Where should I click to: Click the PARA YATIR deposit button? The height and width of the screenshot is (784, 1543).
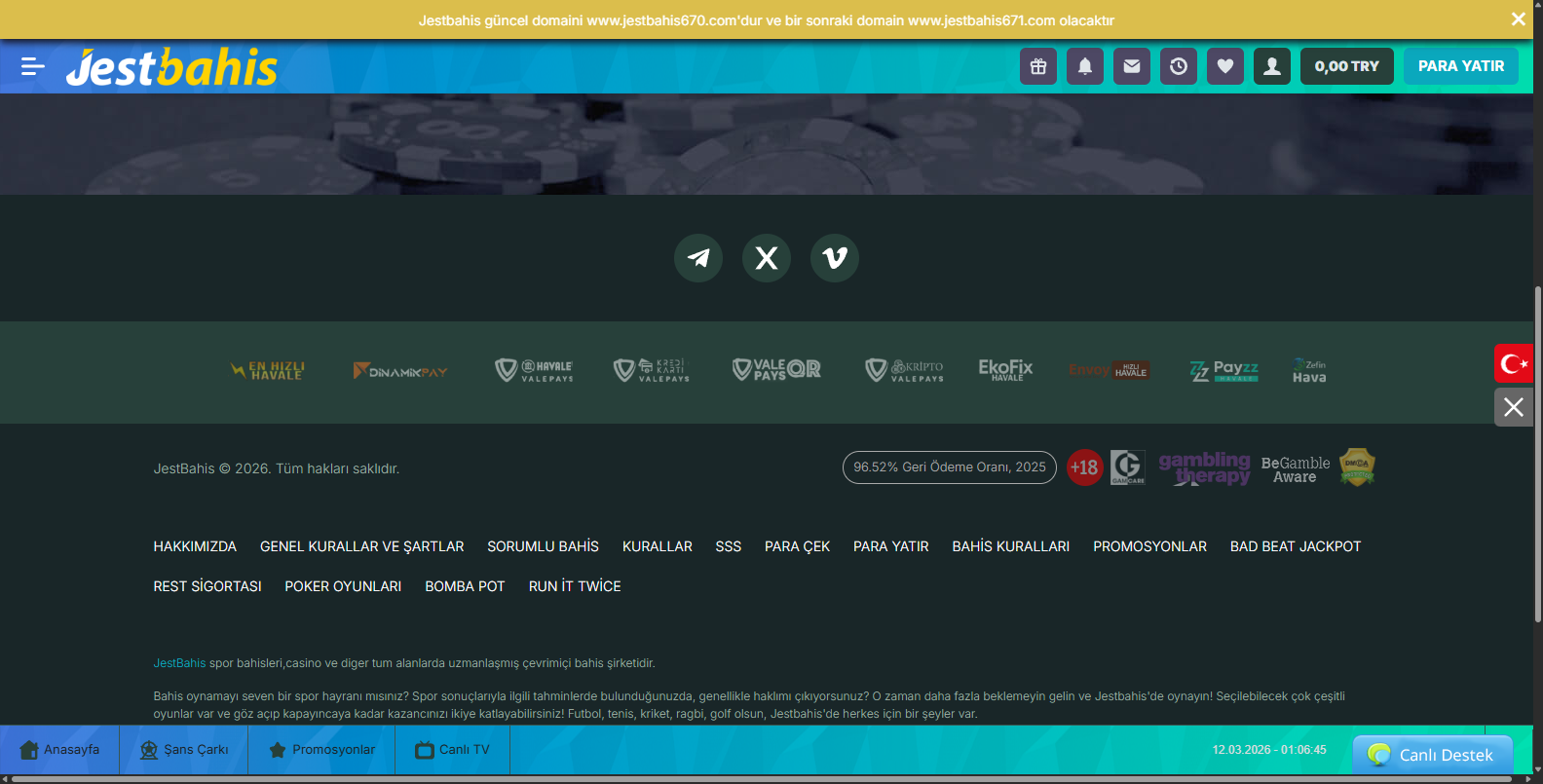1461,66
